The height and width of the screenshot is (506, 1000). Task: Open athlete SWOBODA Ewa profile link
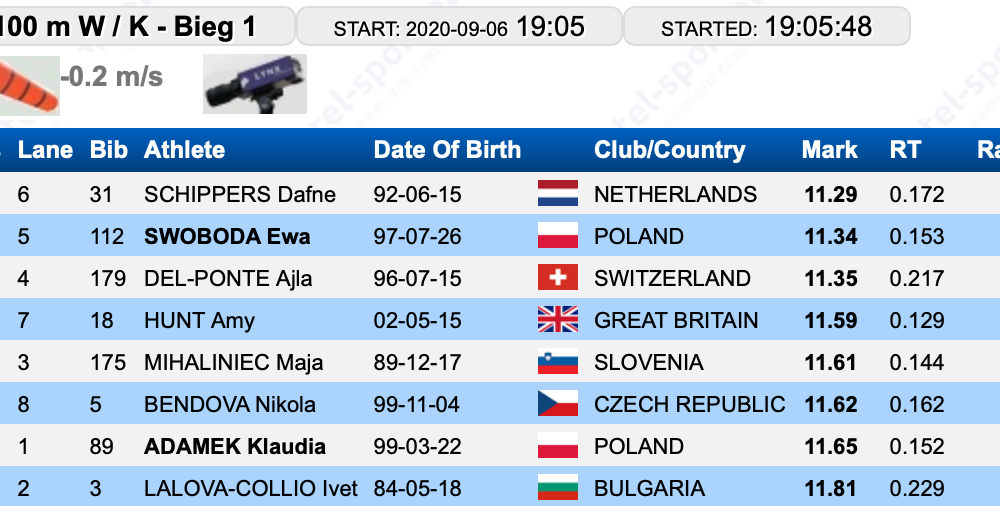pyautogui.click(x=227, y=236)
